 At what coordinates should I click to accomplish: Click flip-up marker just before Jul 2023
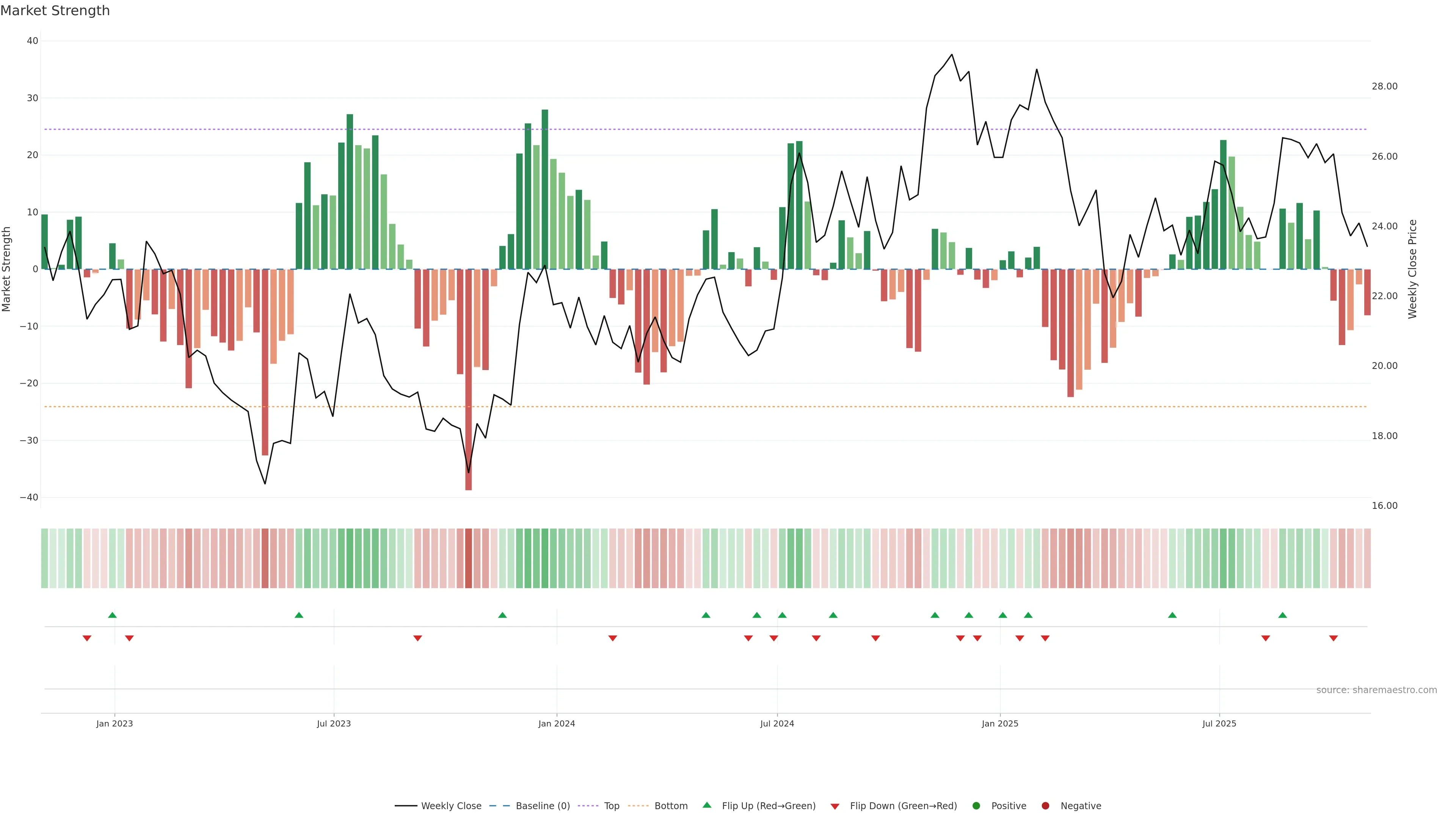click(x=299, y=615)
